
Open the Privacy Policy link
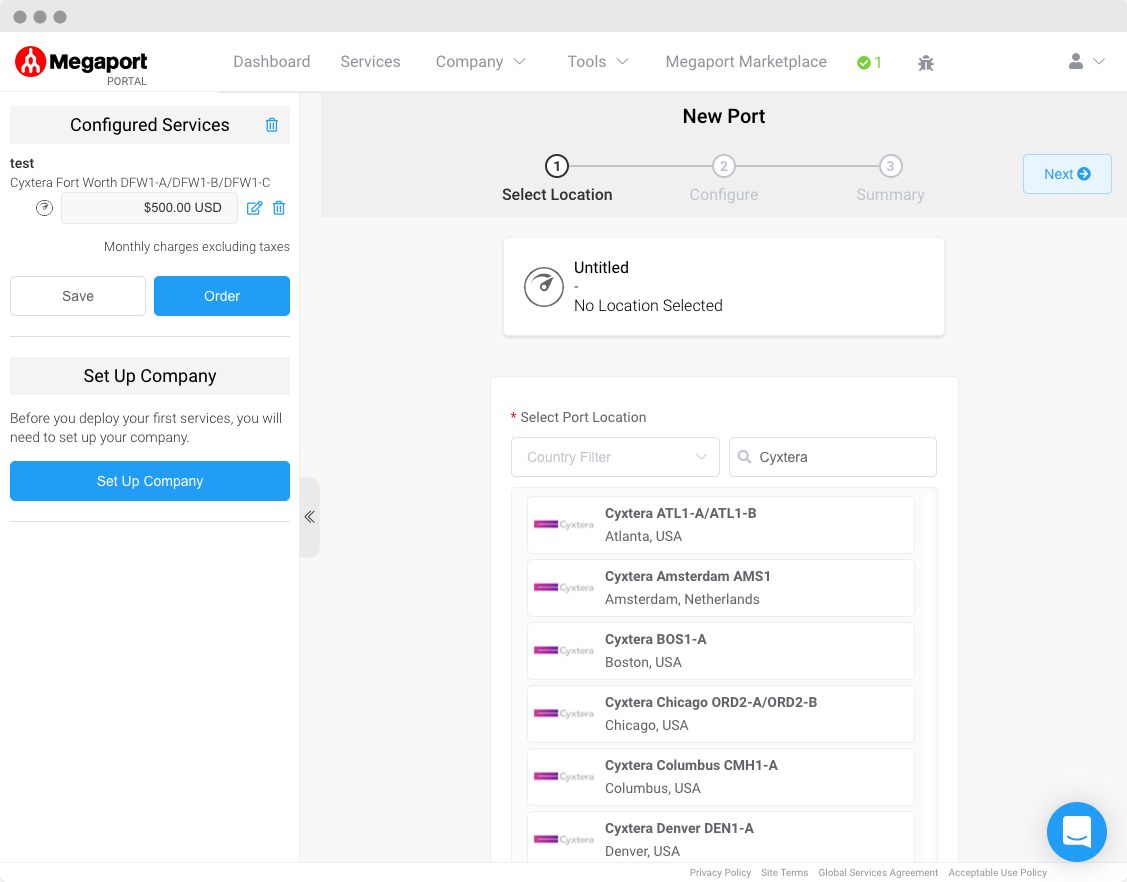720,873
